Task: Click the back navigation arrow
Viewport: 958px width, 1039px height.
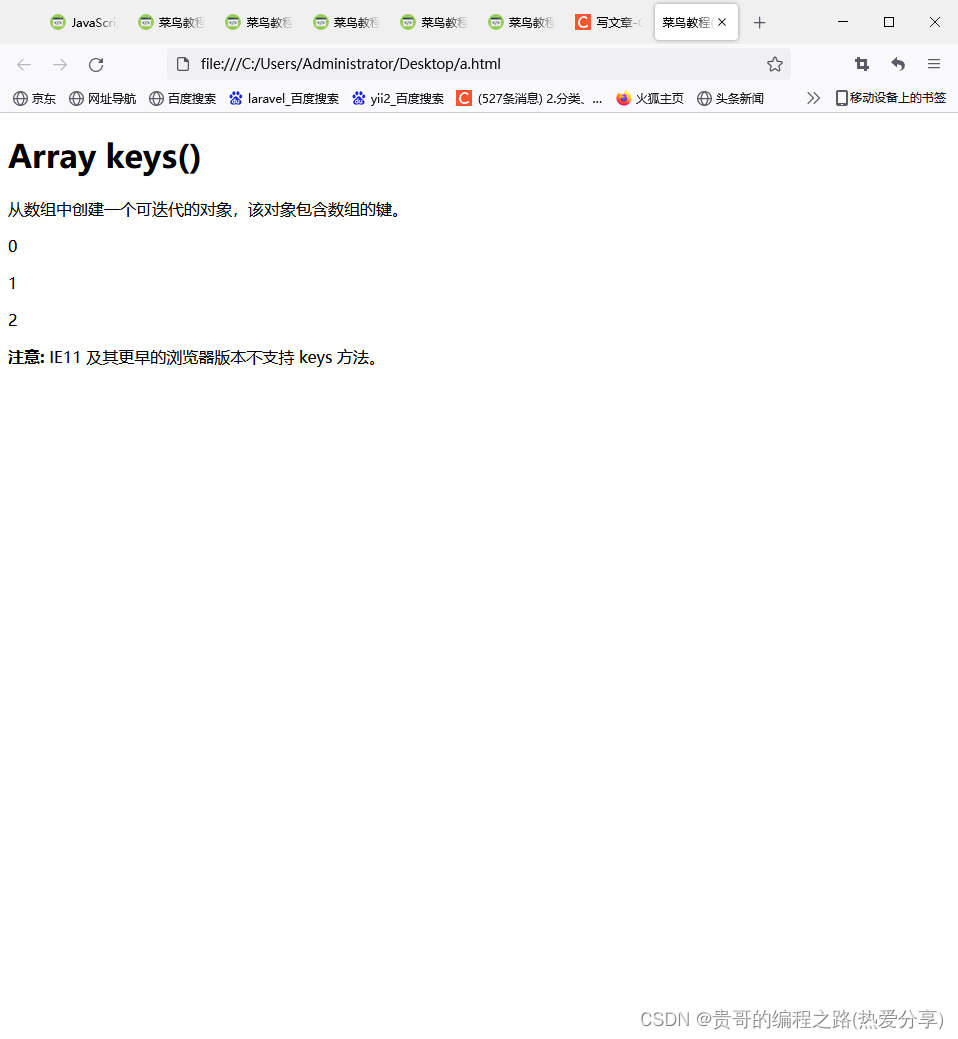Action: coord(24,64)
